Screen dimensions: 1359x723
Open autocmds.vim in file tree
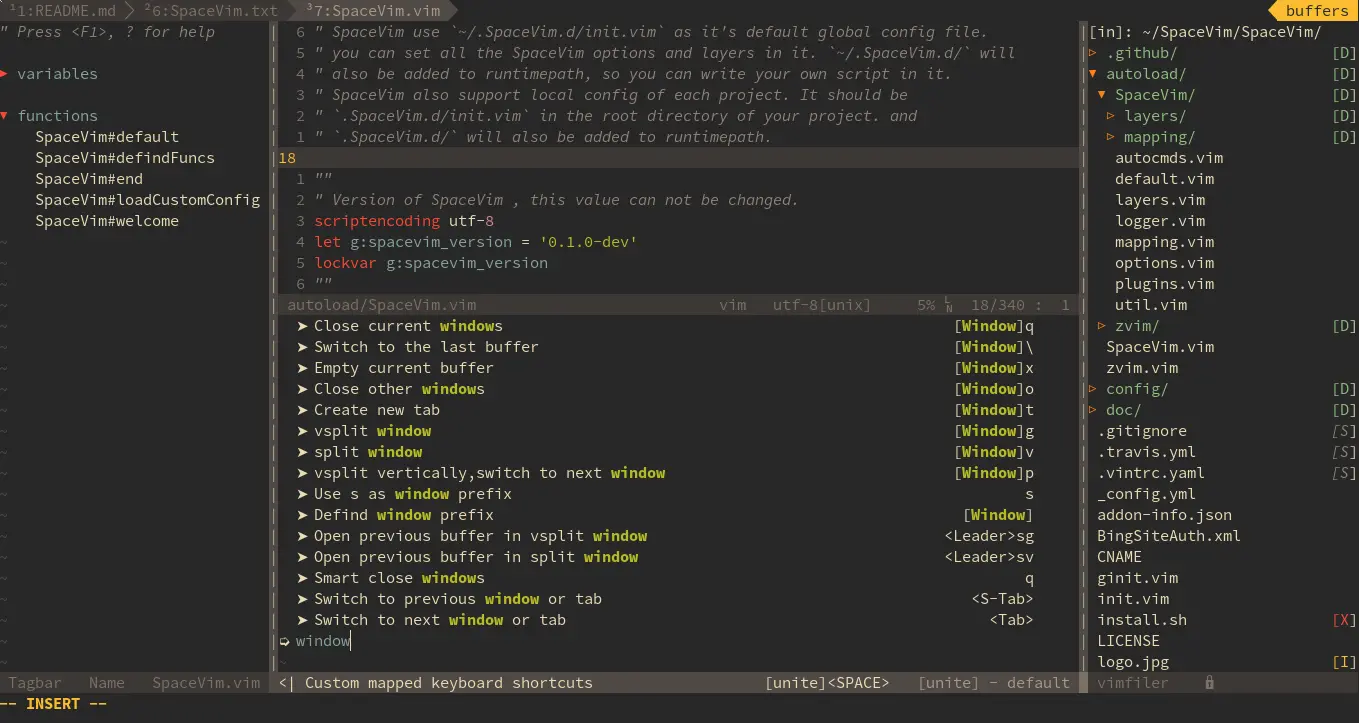coord(1169,158)
